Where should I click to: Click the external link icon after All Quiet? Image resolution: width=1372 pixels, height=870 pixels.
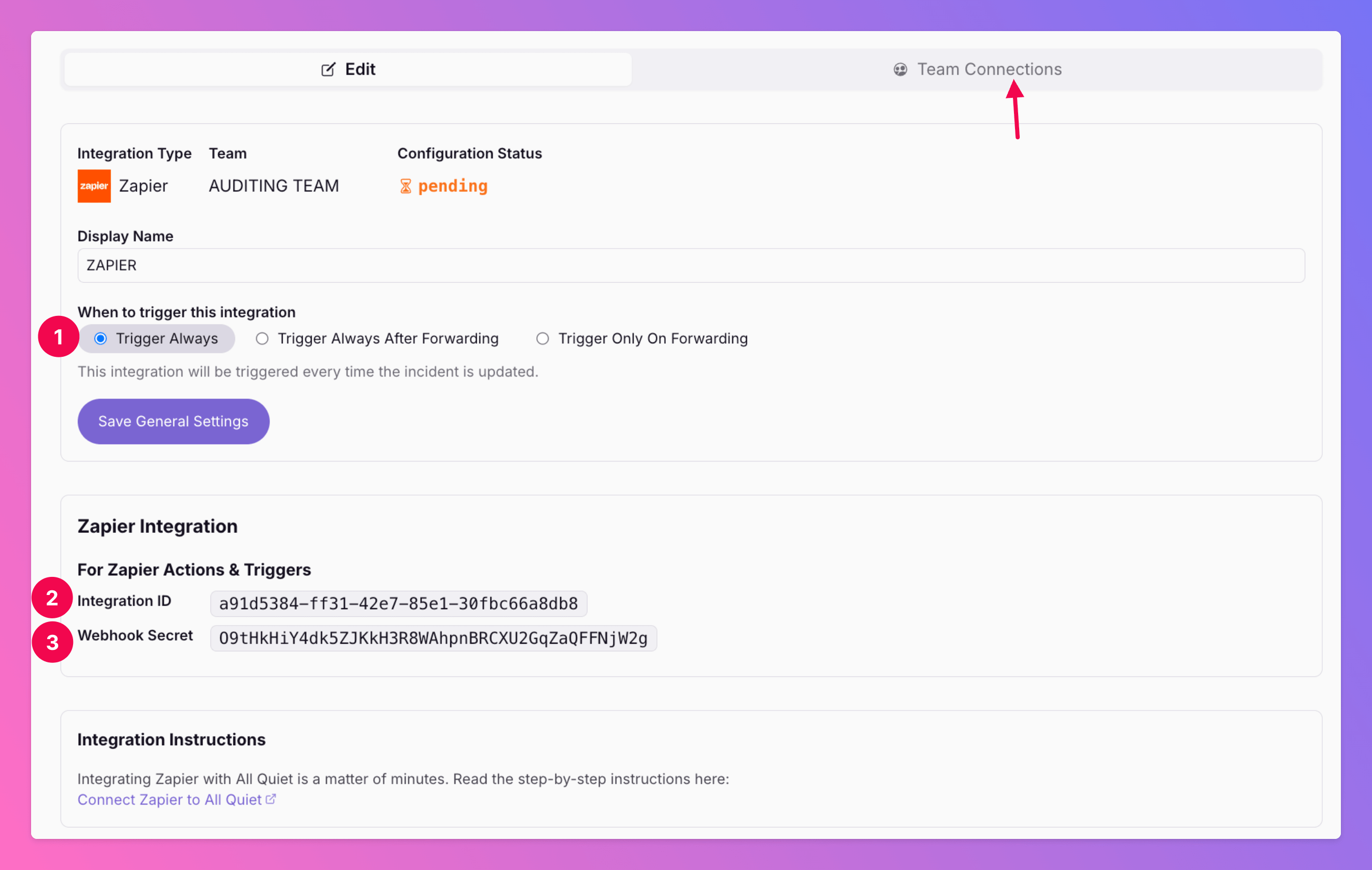(271, 799)
